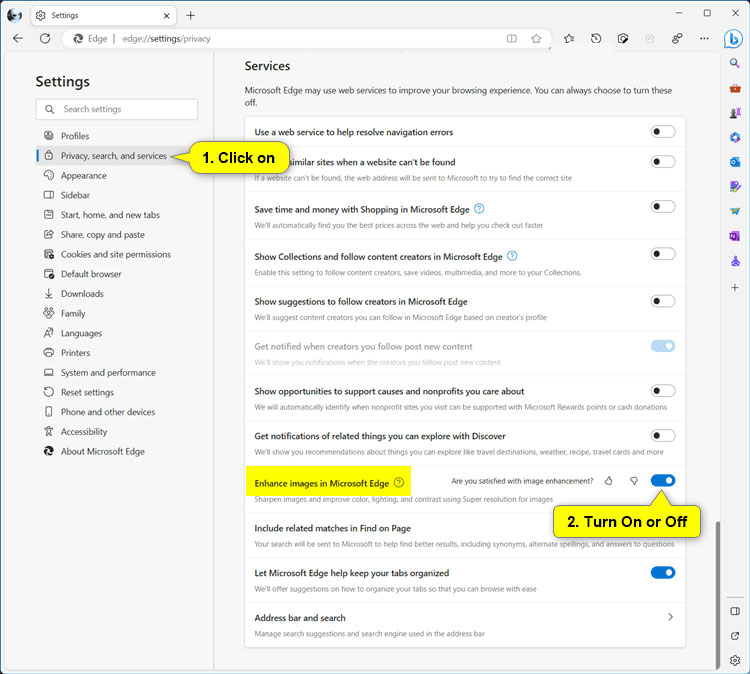Open sidebar OneNote icon
This screenshot has height=674, width=750.
tap(735, 236)
